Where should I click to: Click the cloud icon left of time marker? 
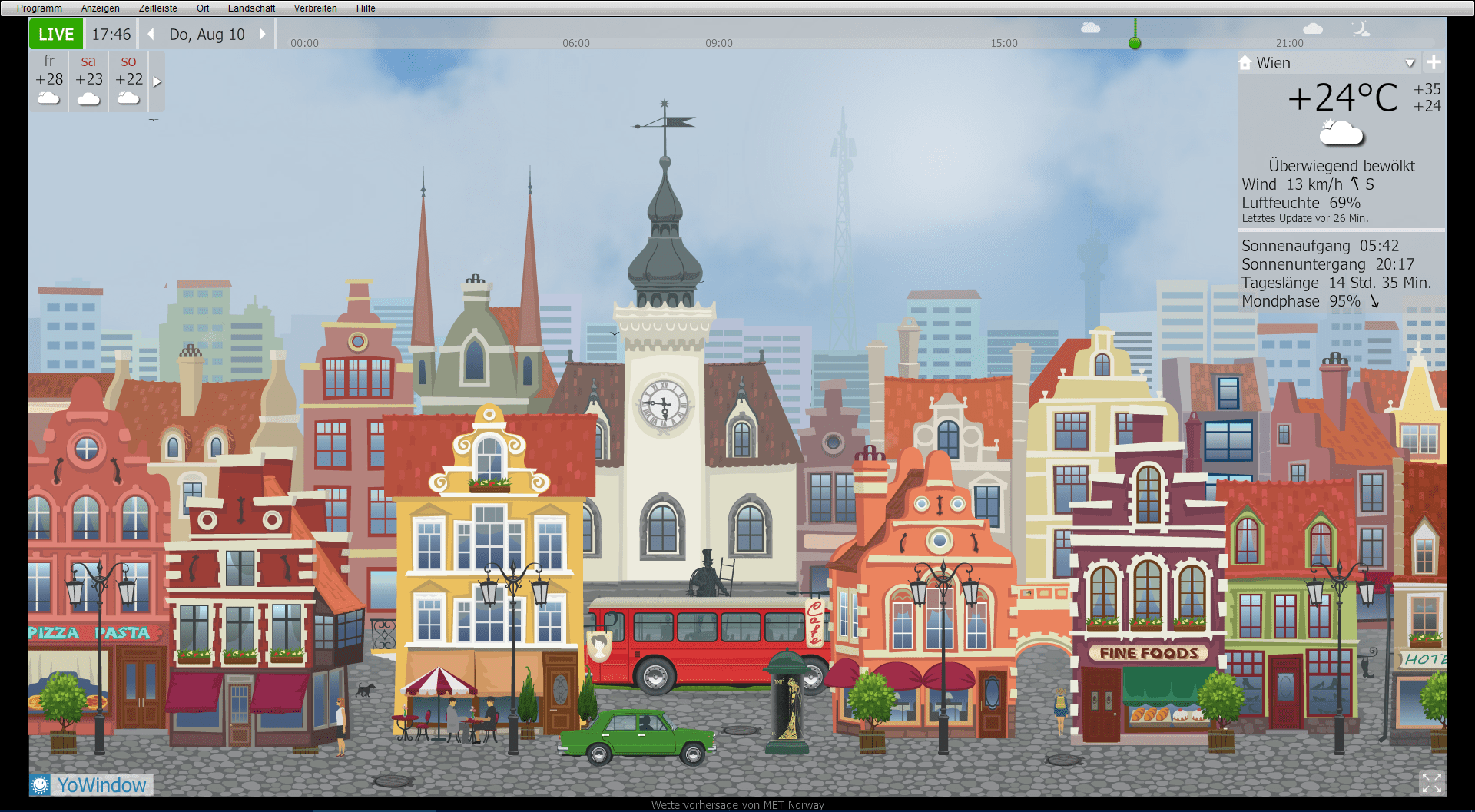click(1090, 28)
